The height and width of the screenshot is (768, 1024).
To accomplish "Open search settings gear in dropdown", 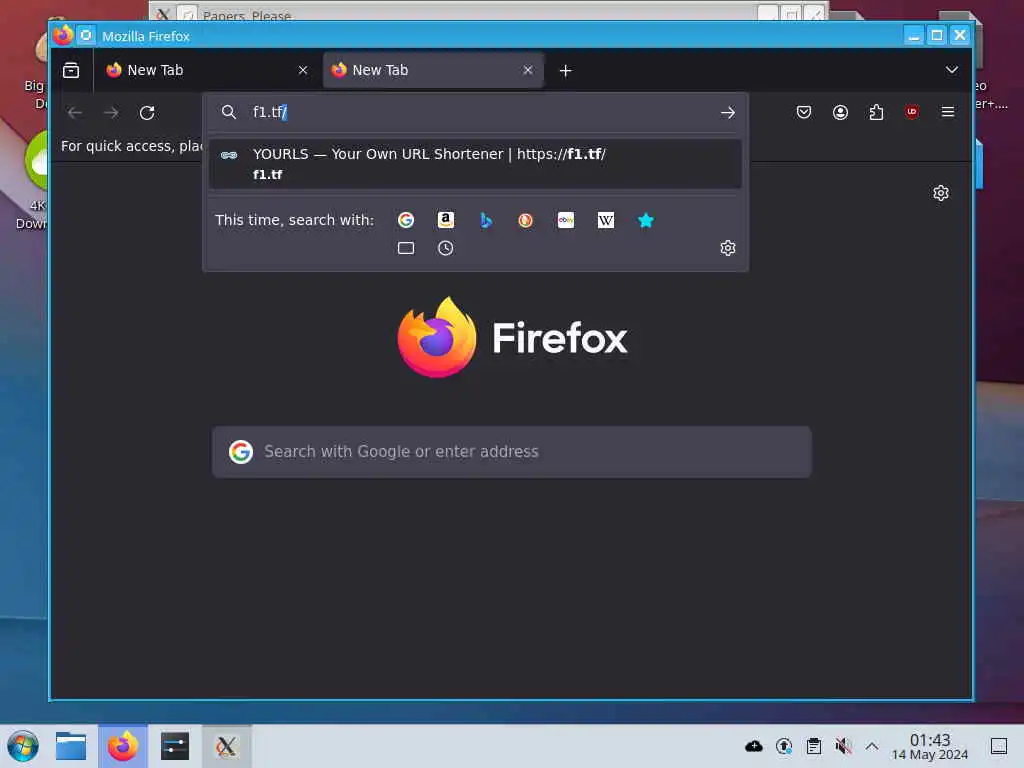I will tap(728, 248).
